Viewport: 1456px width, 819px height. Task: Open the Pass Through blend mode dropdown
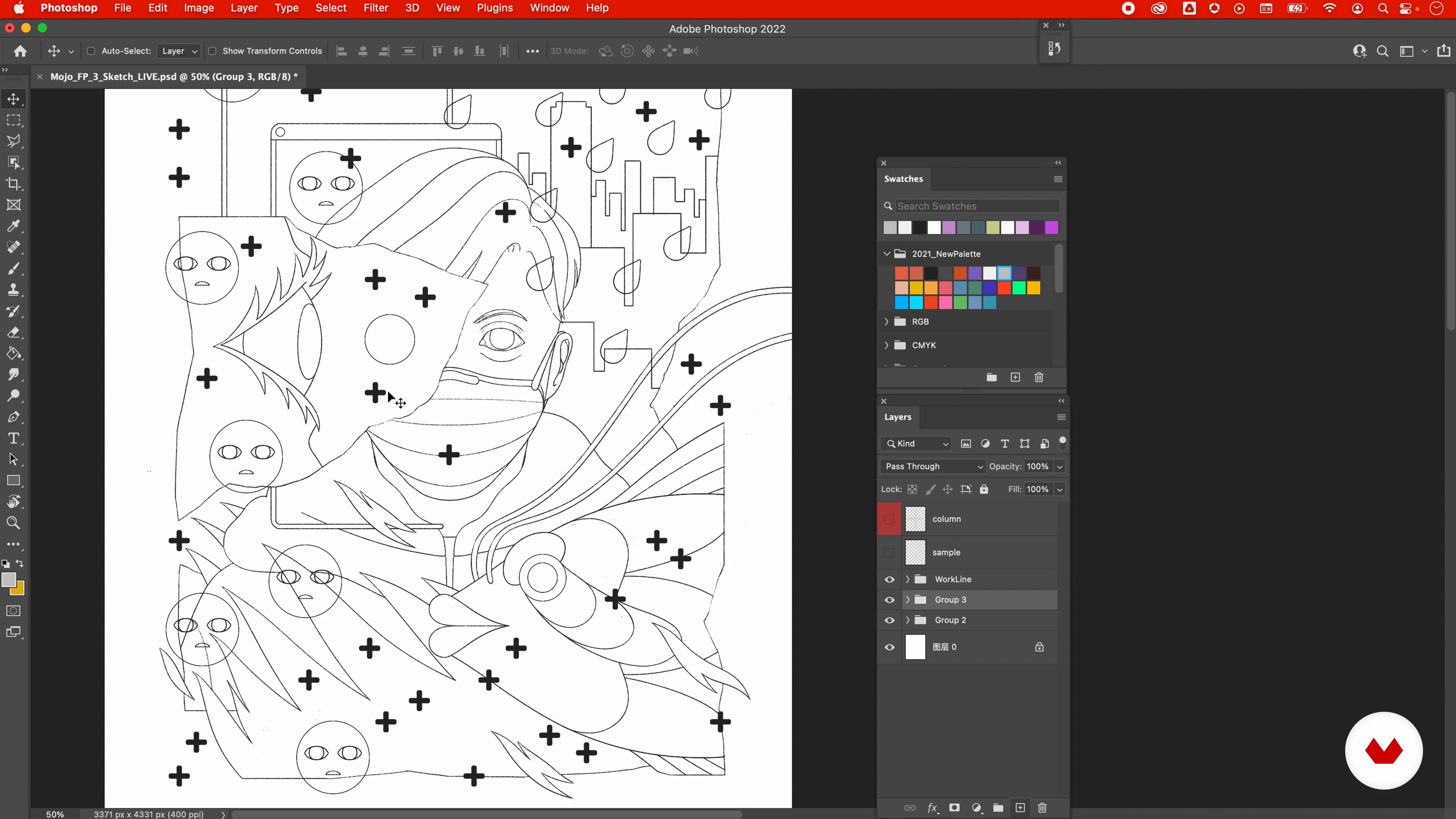[933, 466]
